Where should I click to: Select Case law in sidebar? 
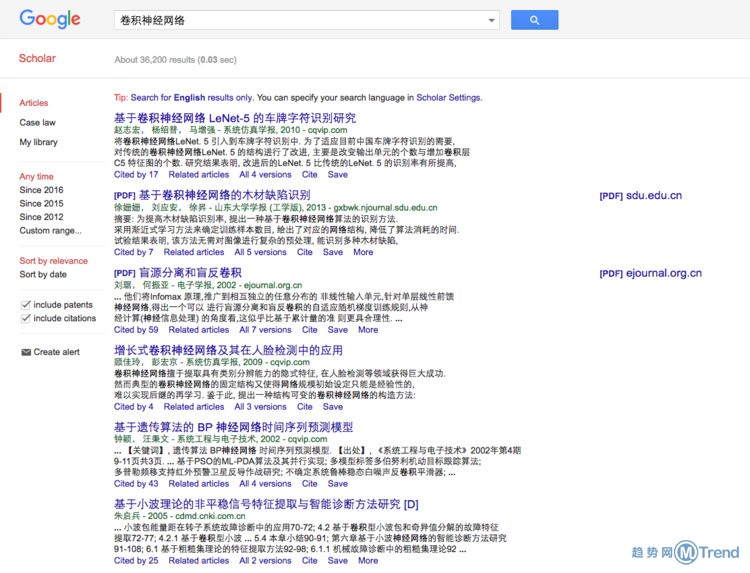pos(37,122)
